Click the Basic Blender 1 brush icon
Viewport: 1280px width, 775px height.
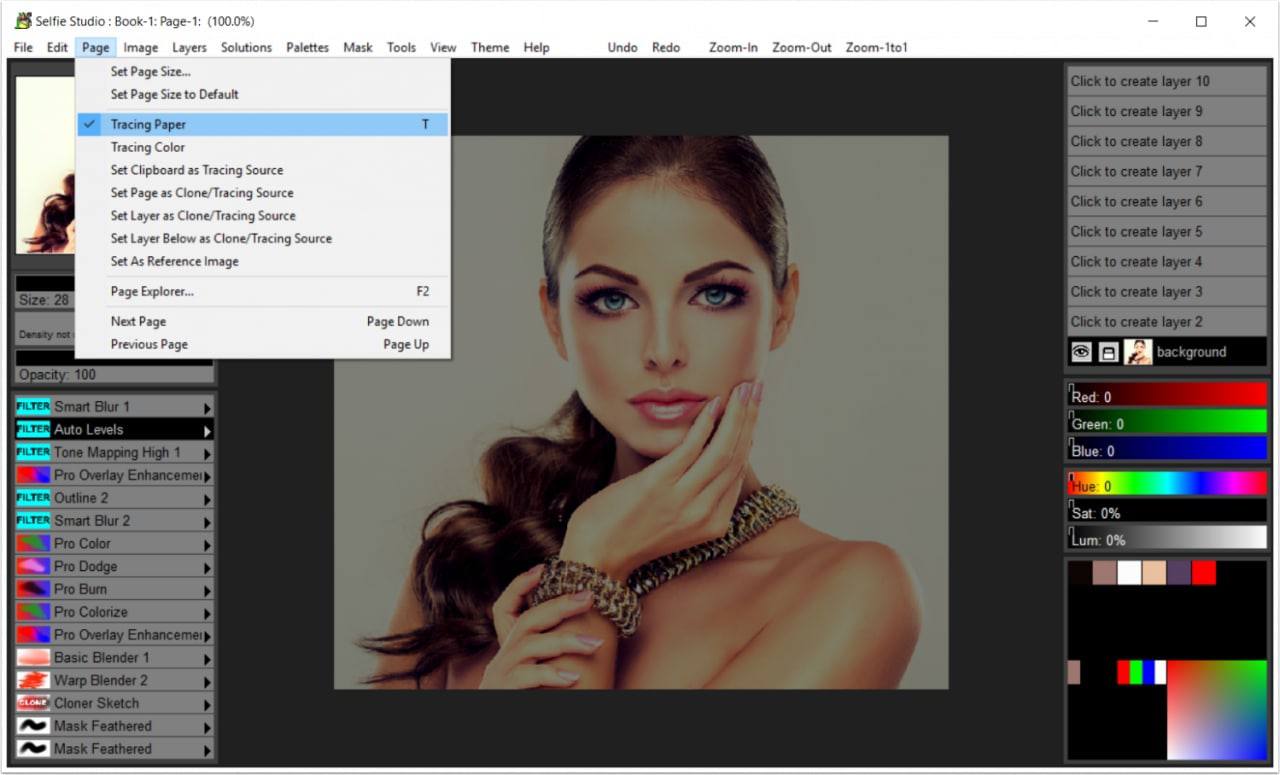click(x=33, y=658)
